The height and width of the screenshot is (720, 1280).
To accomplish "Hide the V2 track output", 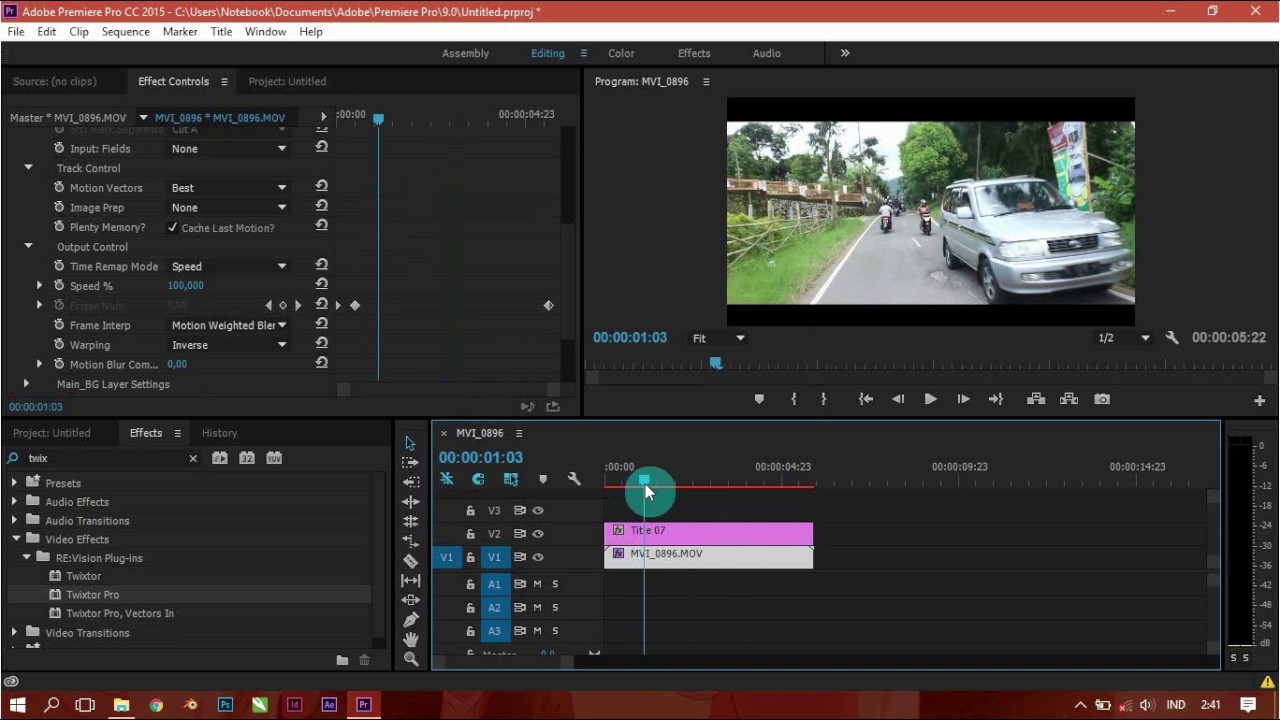I will [538, 534].
